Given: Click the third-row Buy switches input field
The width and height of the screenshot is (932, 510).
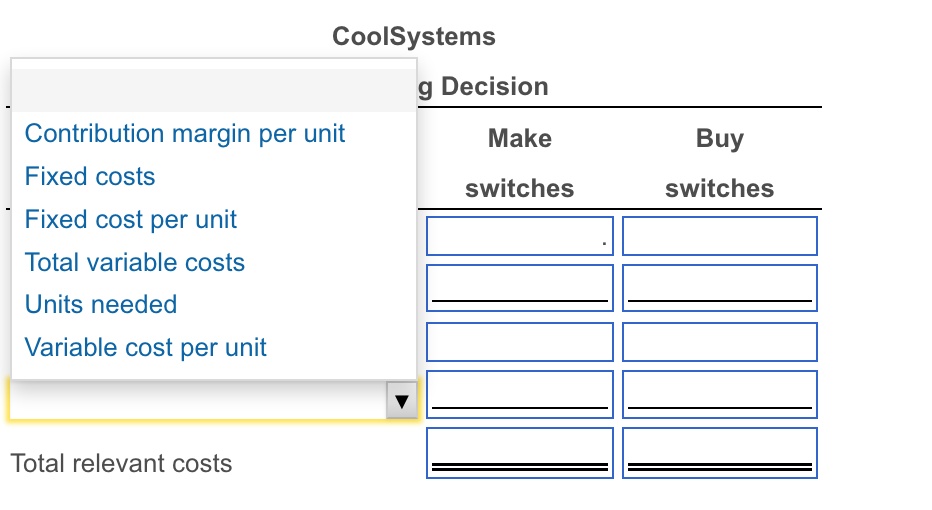Looking at the screenshot, I should [720, 342].
